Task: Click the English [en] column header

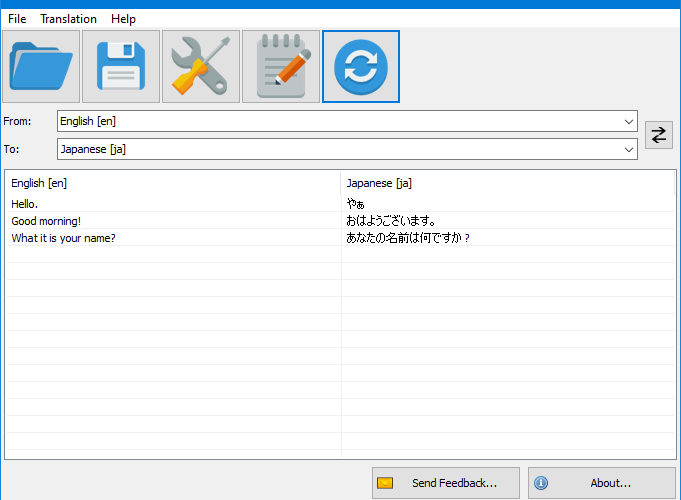Action: (x=173, y=183)
